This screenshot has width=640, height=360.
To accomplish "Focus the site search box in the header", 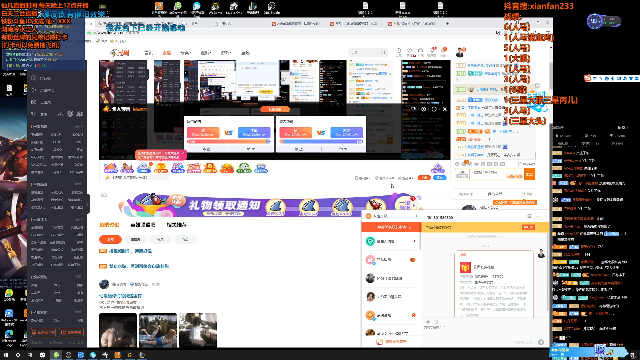I will coord(368,53).
